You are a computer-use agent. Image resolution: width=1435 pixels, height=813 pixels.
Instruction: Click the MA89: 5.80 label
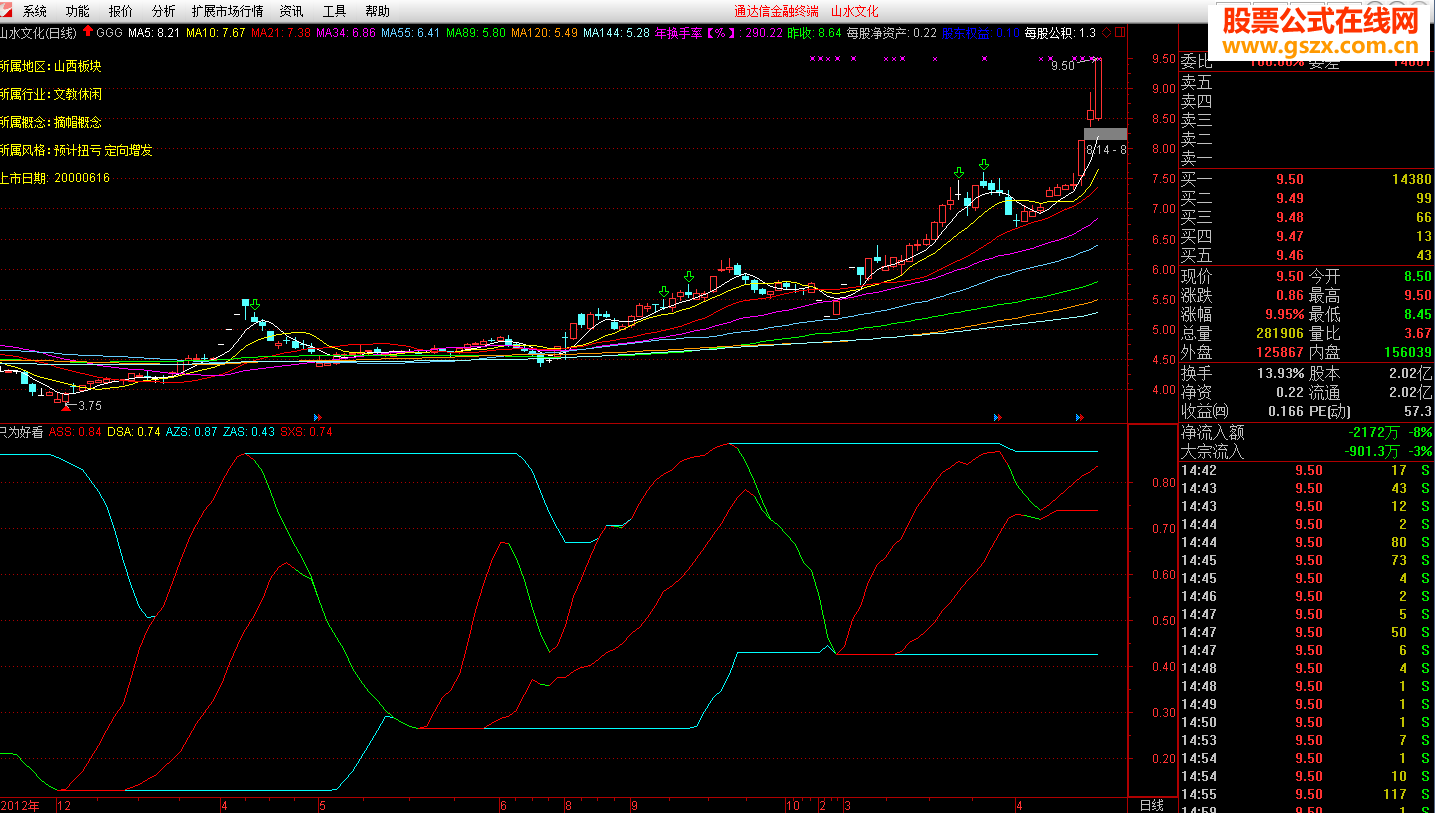(x=476, y=33)
